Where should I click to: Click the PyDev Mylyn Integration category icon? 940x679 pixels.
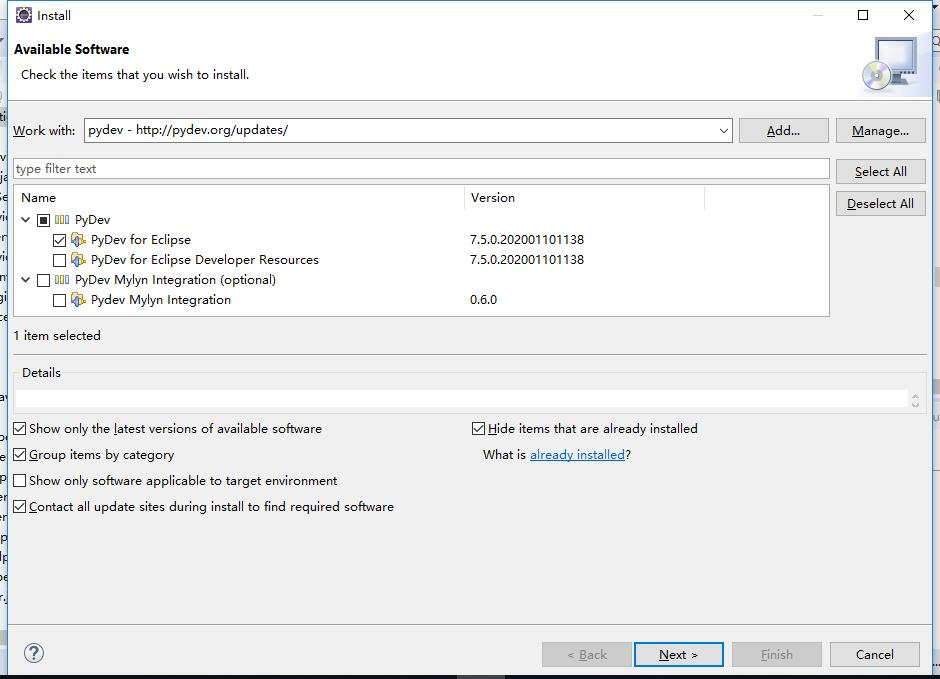(x=62, y=280)
